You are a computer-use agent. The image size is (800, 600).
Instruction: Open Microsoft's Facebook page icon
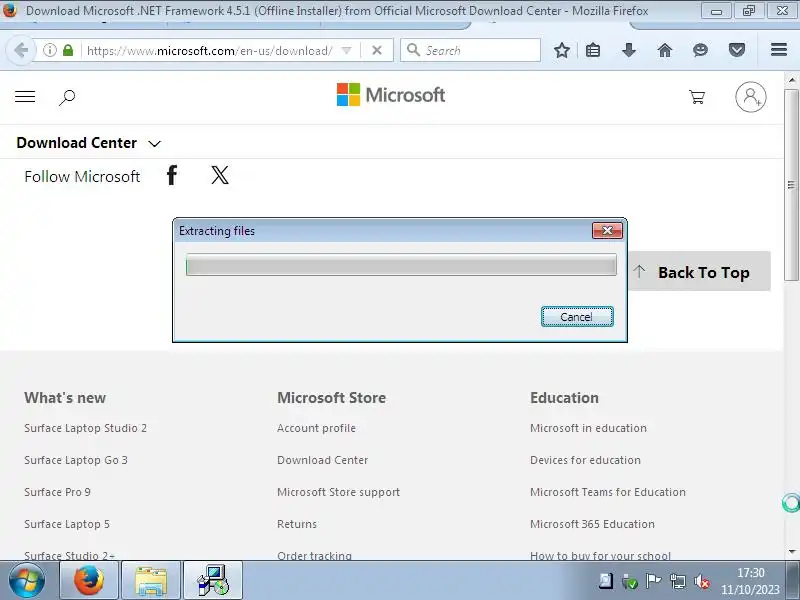pyautogui.click(x=172, y=175)
